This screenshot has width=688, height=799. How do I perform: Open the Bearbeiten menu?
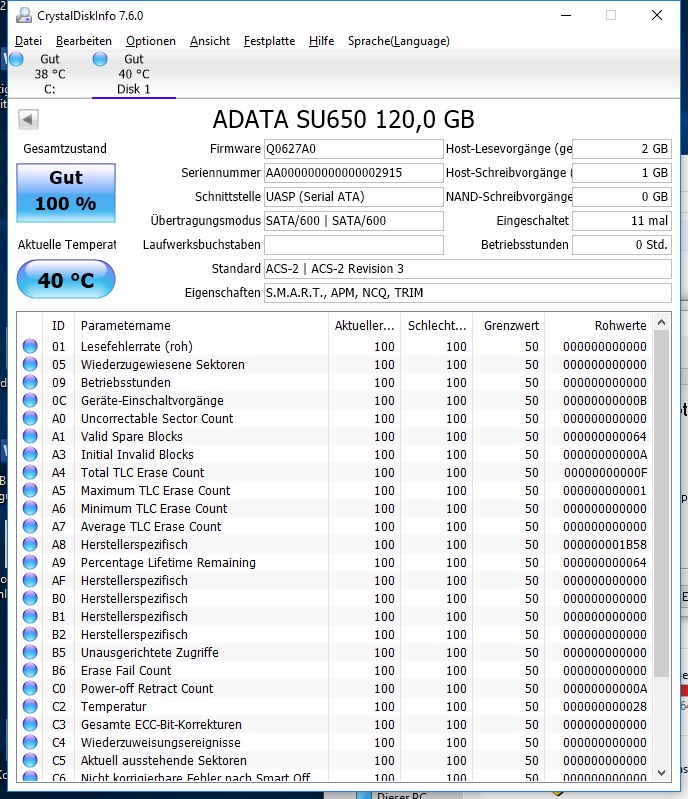[84, 41]
